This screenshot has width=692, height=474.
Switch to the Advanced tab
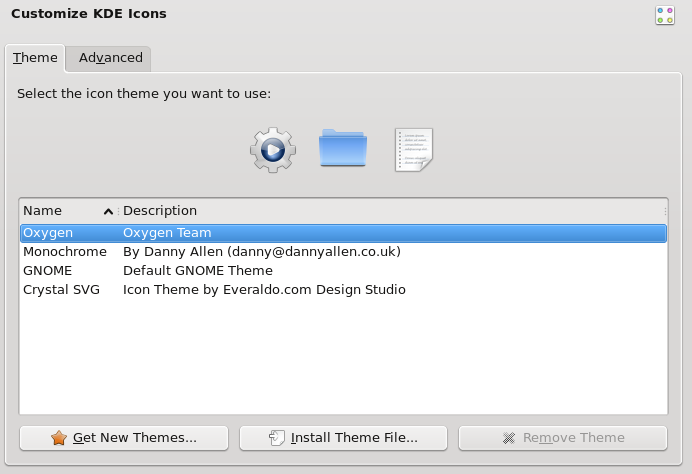(x=110, y=58)
